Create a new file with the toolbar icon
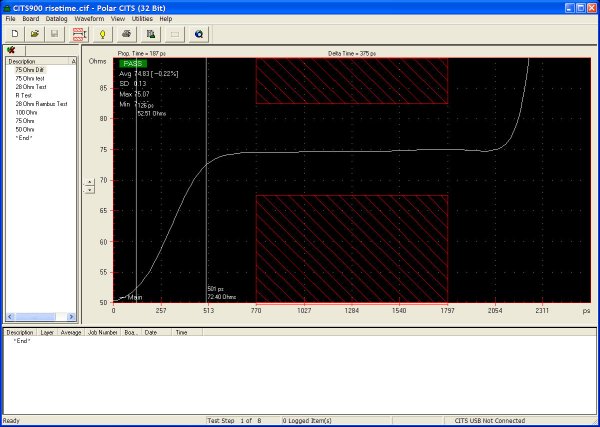 [15, 34]
